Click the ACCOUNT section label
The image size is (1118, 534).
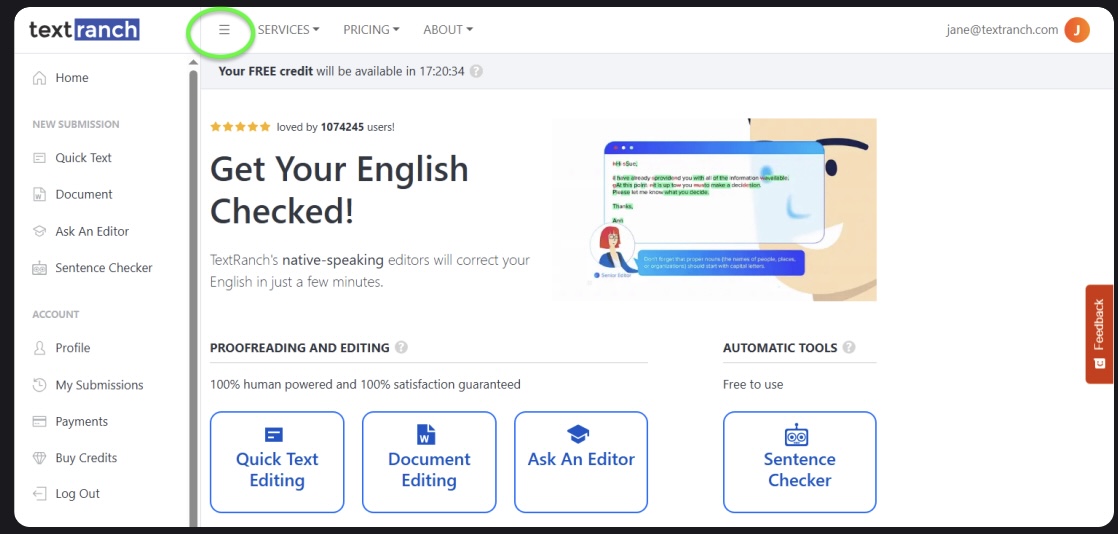(x=56, y=314)
